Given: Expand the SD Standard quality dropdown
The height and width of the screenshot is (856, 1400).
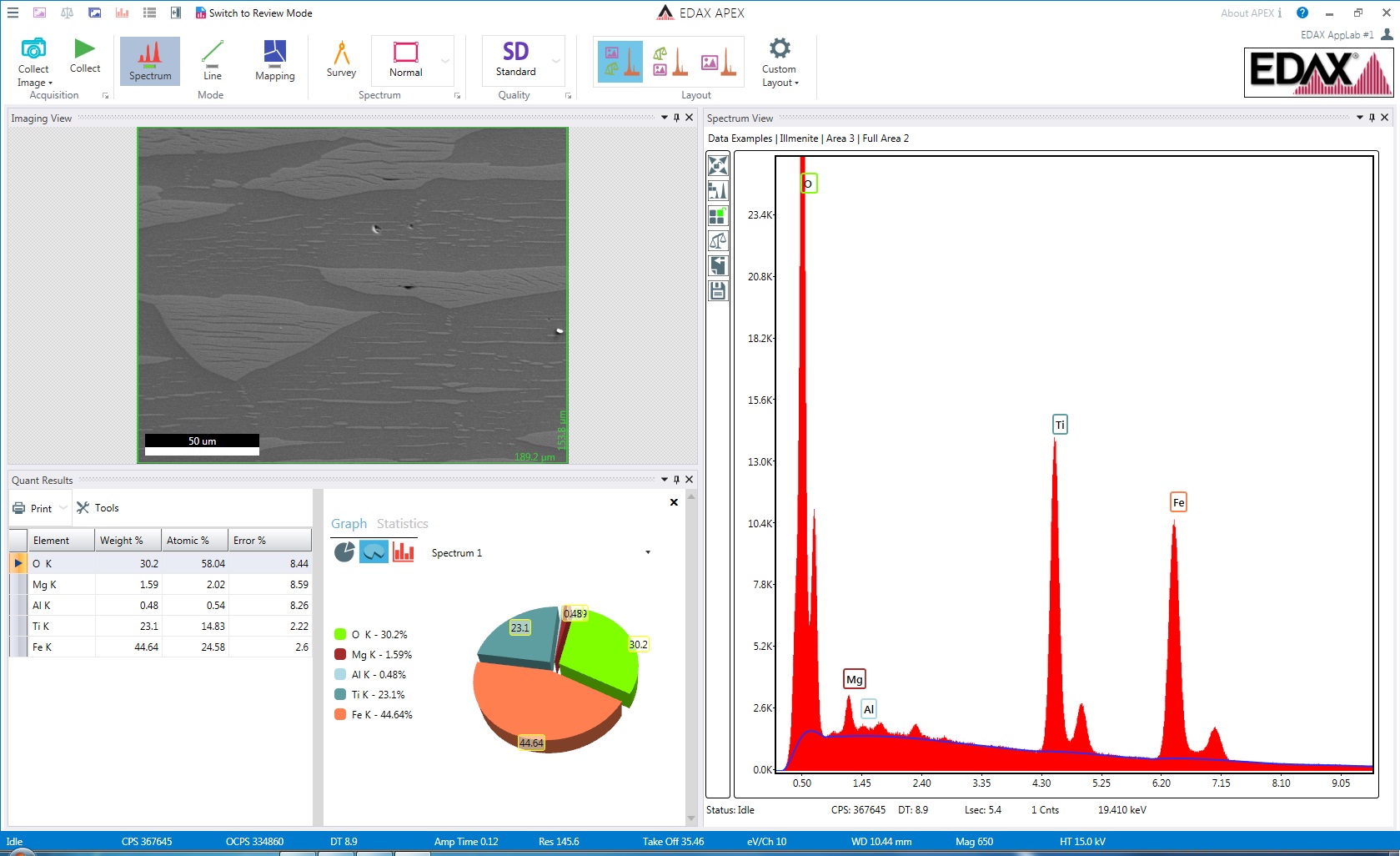Looking at the screenshot, I should tap(556, 61).
